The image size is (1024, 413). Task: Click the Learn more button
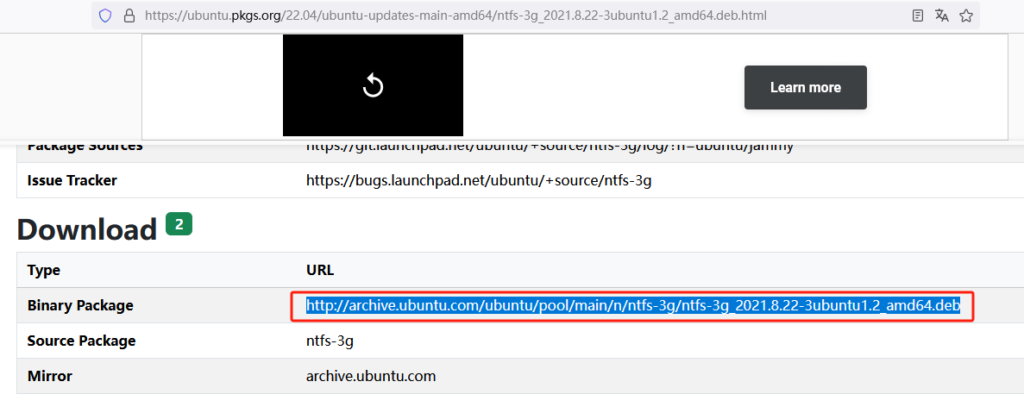805,88
